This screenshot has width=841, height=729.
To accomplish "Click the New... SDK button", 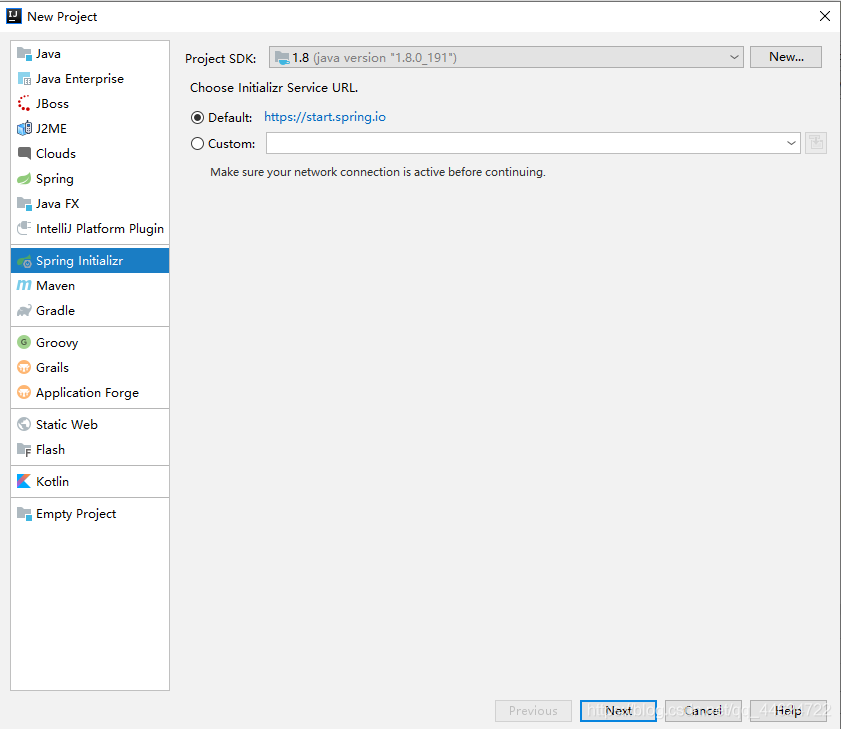I will [x=786, y=57].
